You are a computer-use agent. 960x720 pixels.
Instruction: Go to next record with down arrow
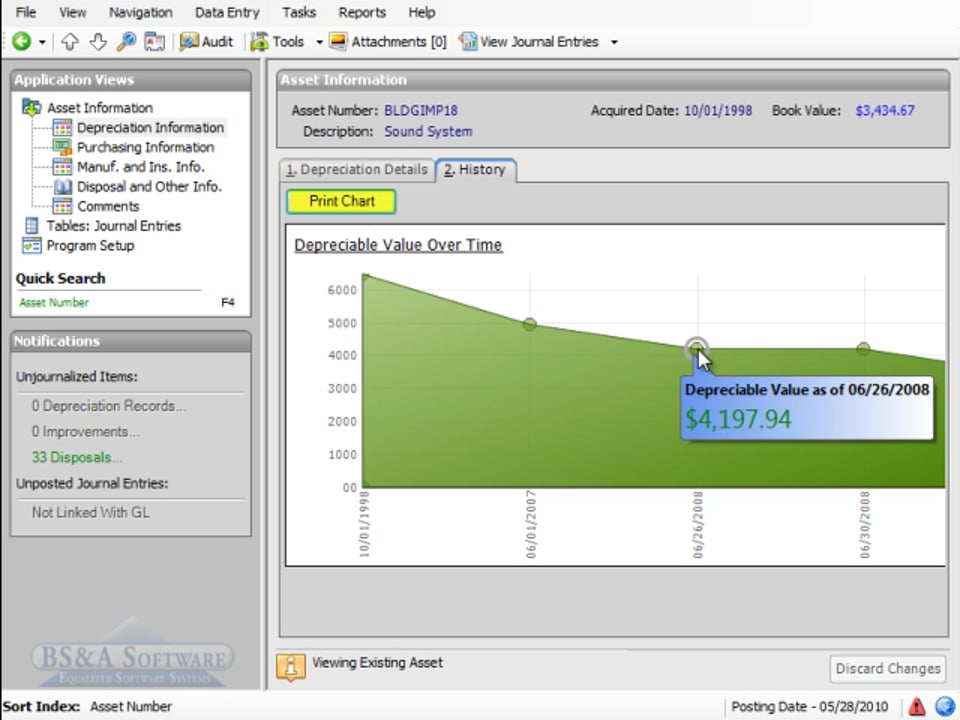[x=98, y=42]
